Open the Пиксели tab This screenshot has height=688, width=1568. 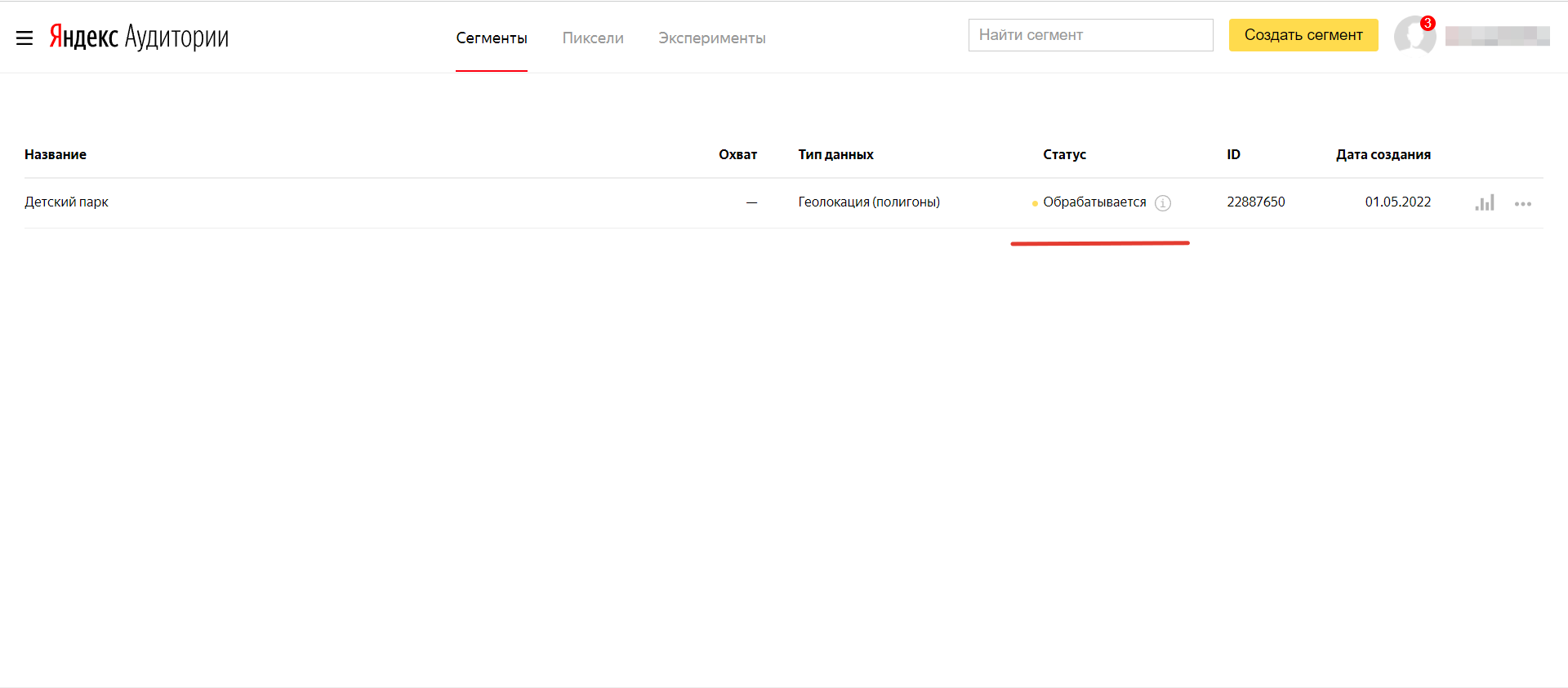pos(593,38)
